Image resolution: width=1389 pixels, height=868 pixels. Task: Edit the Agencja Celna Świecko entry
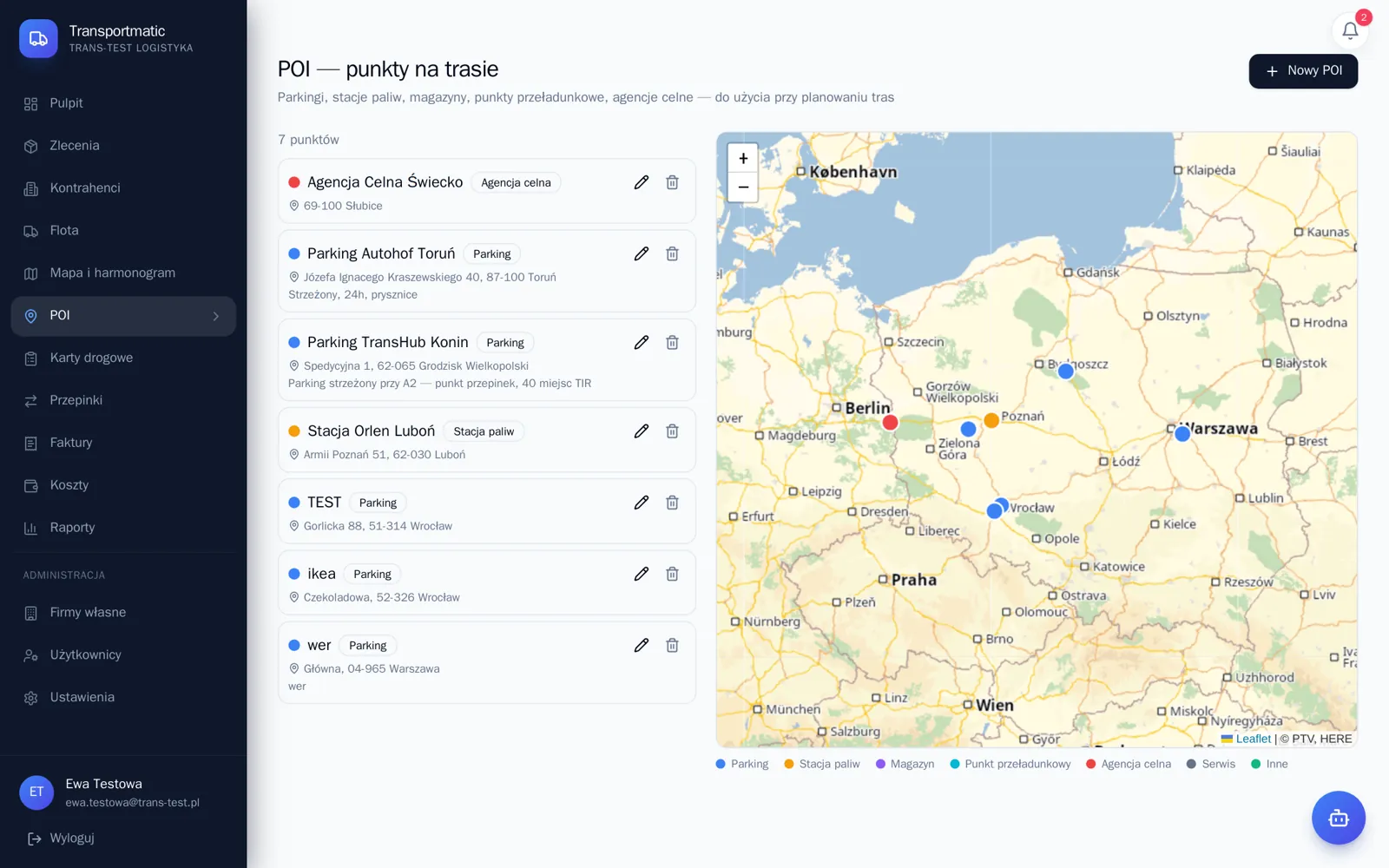pyautogui.click(x=642, y=182)
